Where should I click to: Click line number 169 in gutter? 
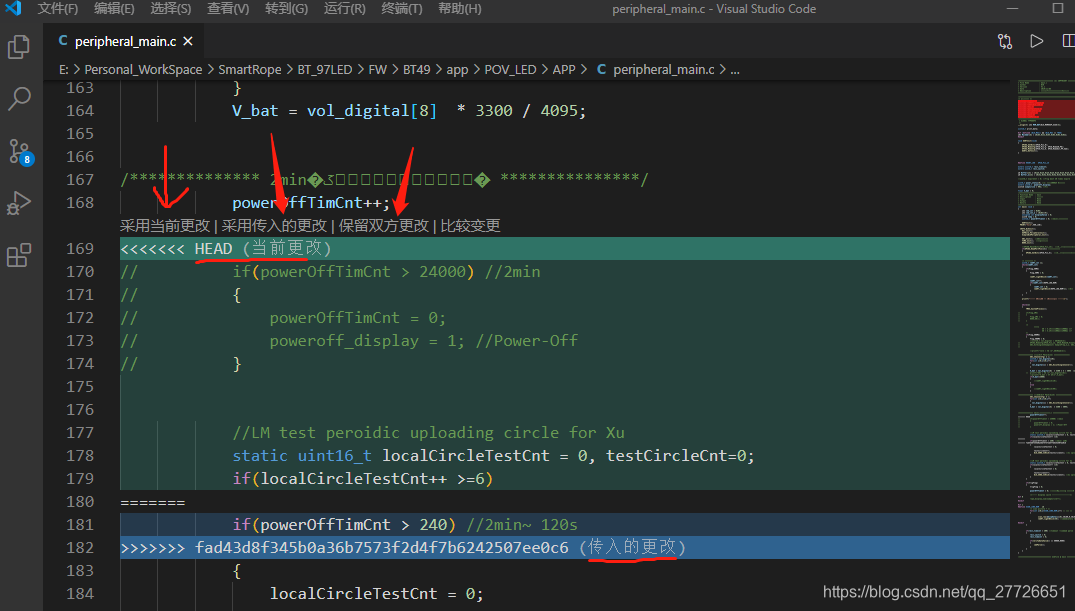[80, 248]
